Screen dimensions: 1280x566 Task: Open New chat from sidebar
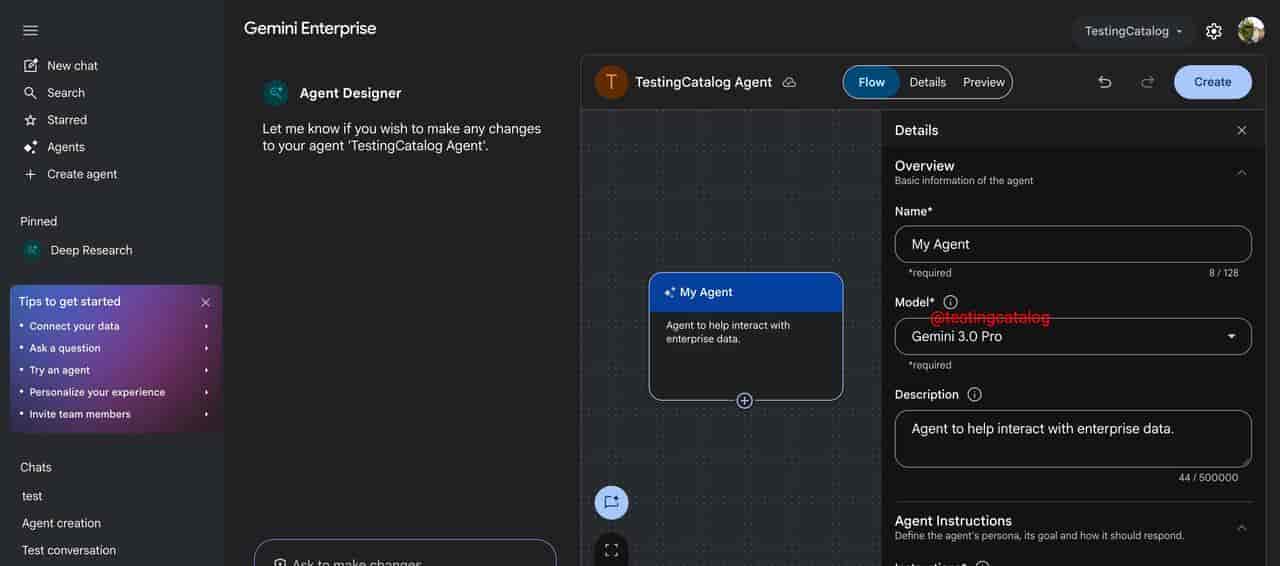72,66
